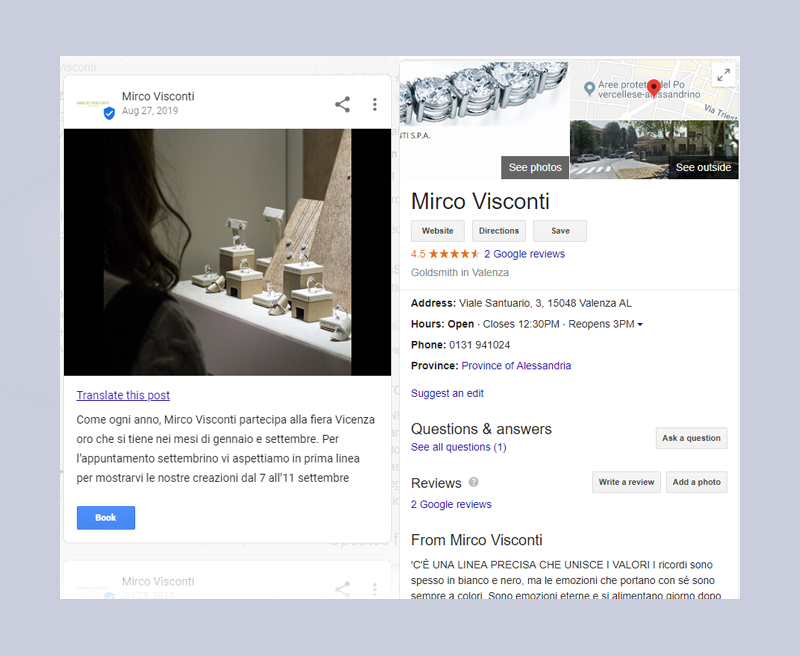Image resolution: width=800 pixels, height=656 pixels.
Task: Share the Aug 27, 2019 post
Action: pyautogui.click(x=342, y=105)
